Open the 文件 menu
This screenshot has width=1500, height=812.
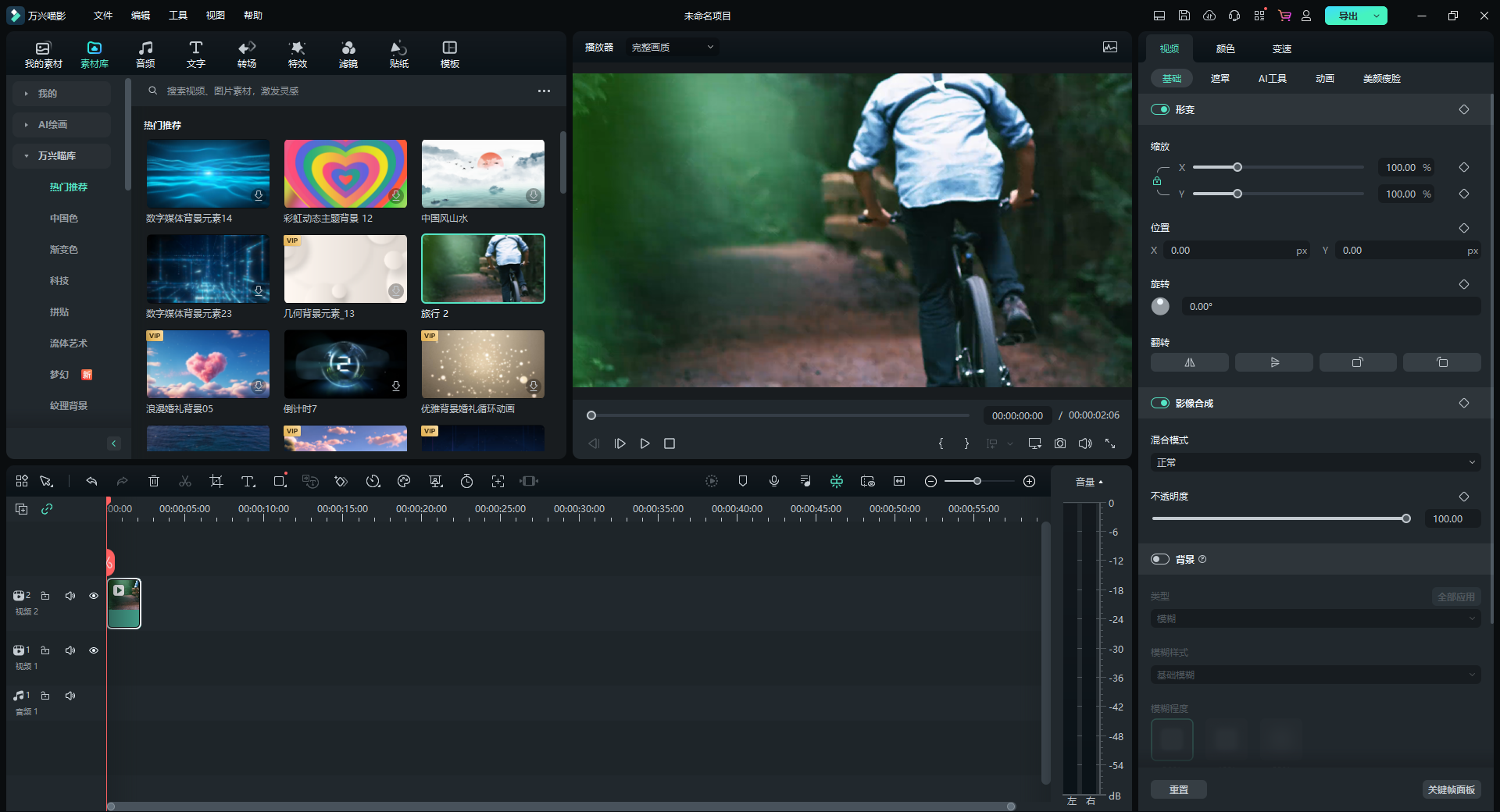103,16
